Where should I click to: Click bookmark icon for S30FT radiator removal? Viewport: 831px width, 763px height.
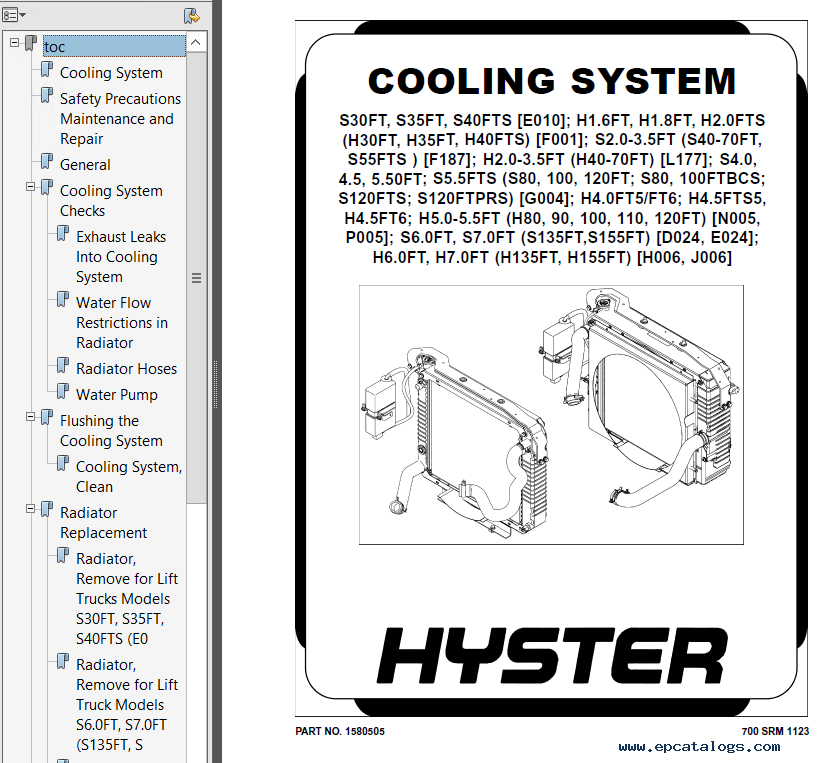pos(63,555)
